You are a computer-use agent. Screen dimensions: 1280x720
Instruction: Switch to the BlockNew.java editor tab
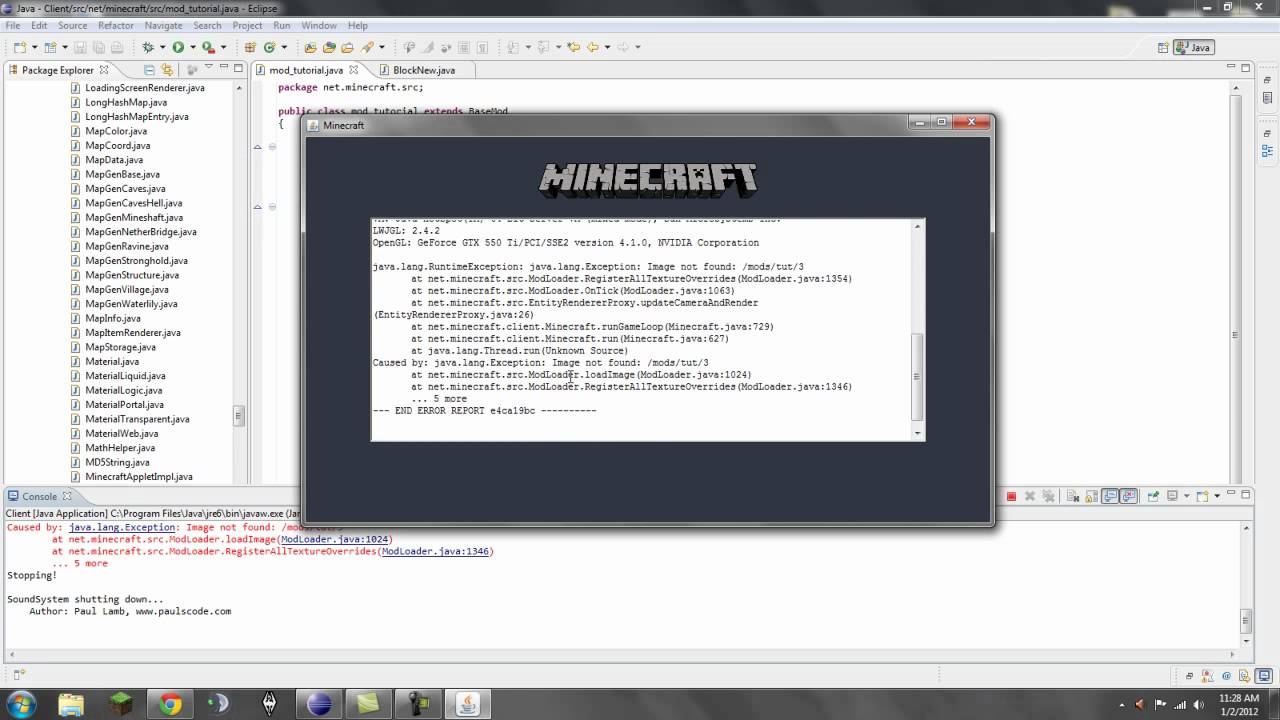(x=424, y=70)
